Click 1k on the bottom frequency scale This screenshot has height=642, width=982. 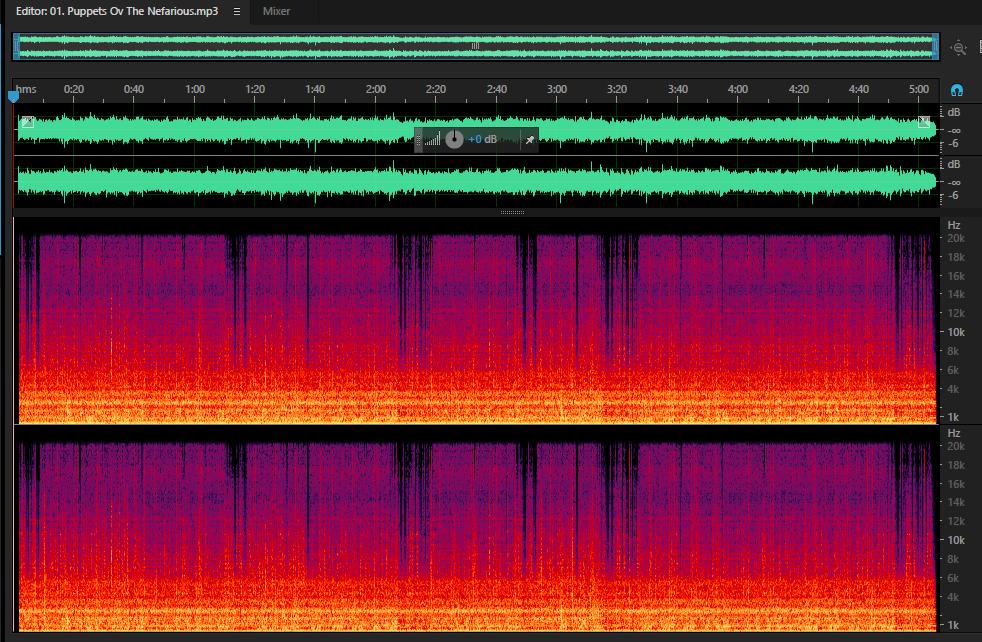pyautogui.click(x=953, y=624)
